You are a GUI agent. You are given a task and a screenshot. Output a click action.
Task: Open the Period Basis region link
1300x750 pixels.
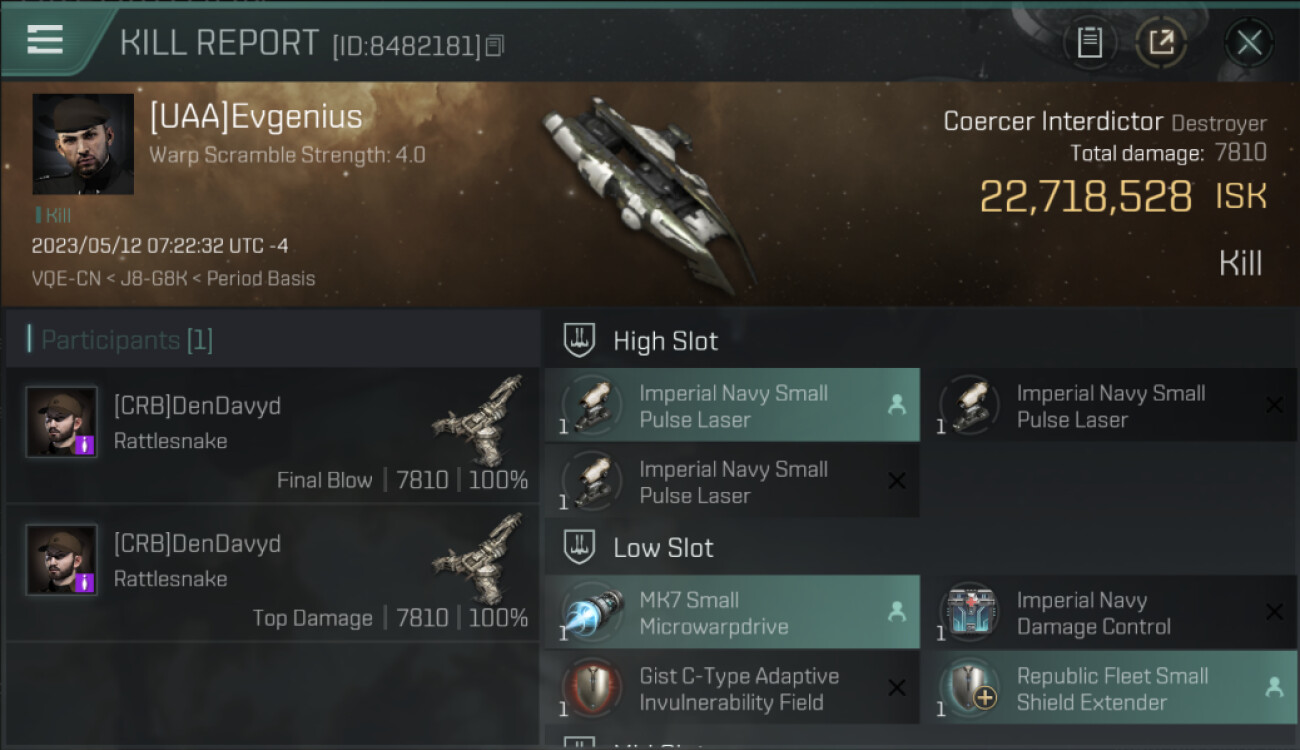261,279
